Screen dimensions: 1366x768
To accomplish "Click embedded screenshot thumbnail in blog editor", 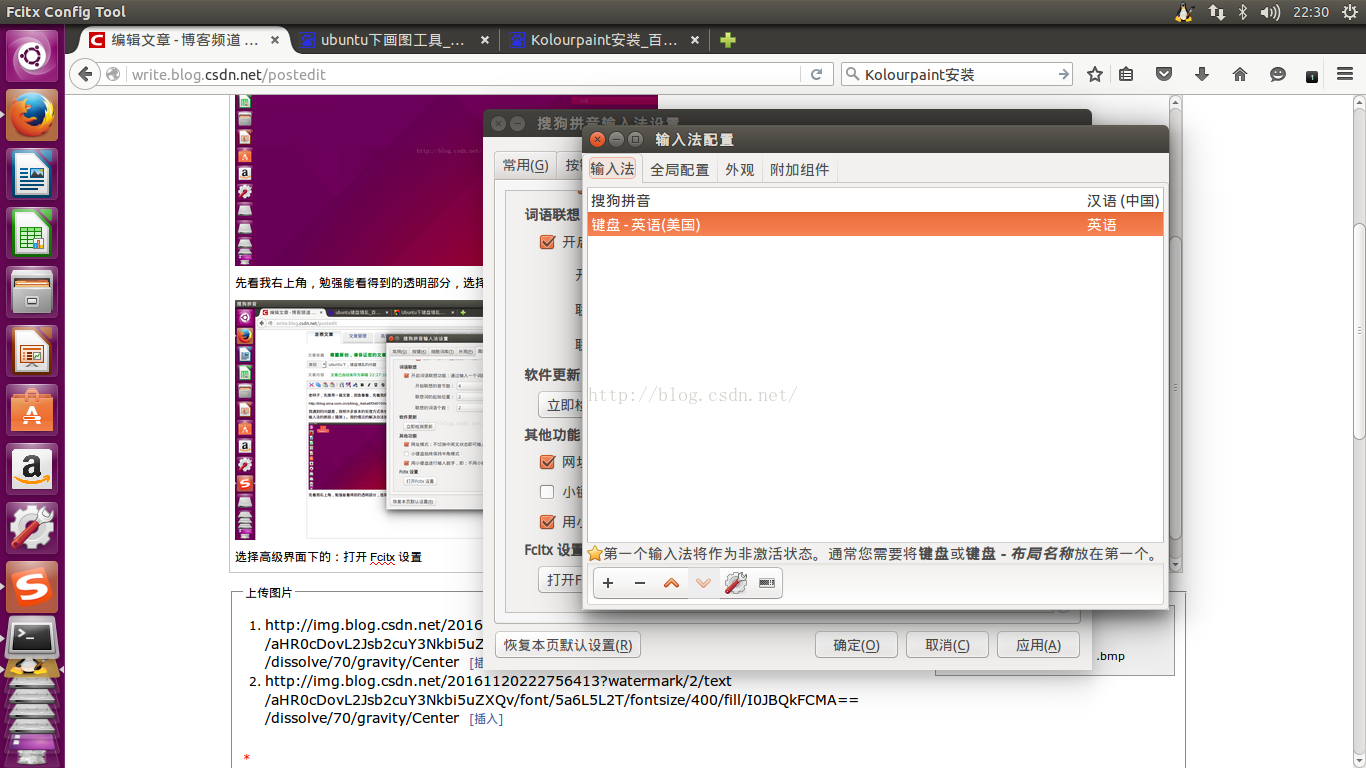I will (x=360, y=420).
